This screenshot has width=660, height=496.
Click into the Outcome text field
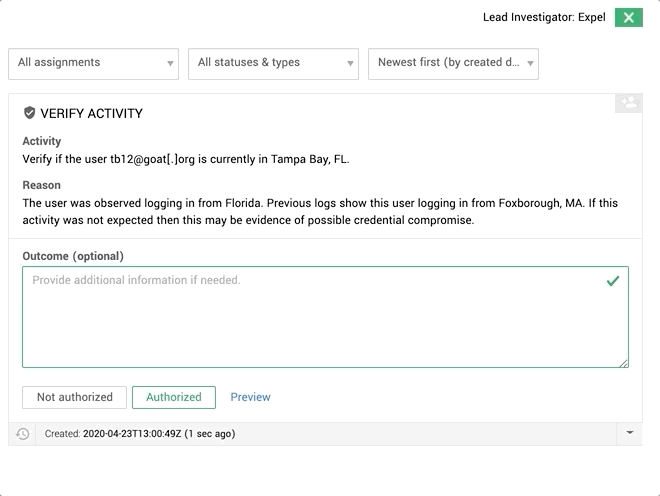coord(325,317)
